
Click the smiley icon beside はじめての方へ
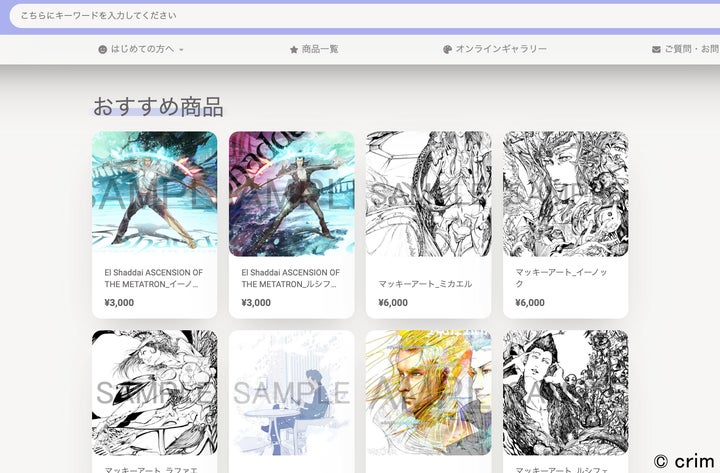pyautogui.click(x=103, y=49)
